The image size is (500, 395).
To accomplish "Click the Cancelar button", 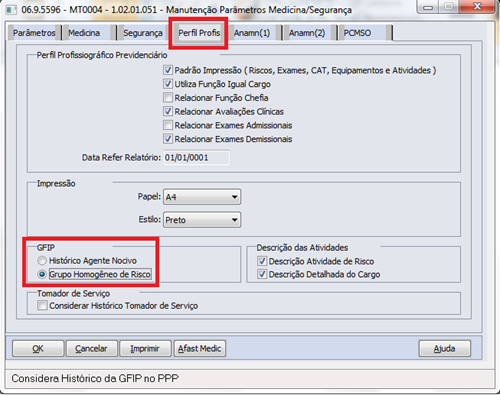I will coord(92,349).
